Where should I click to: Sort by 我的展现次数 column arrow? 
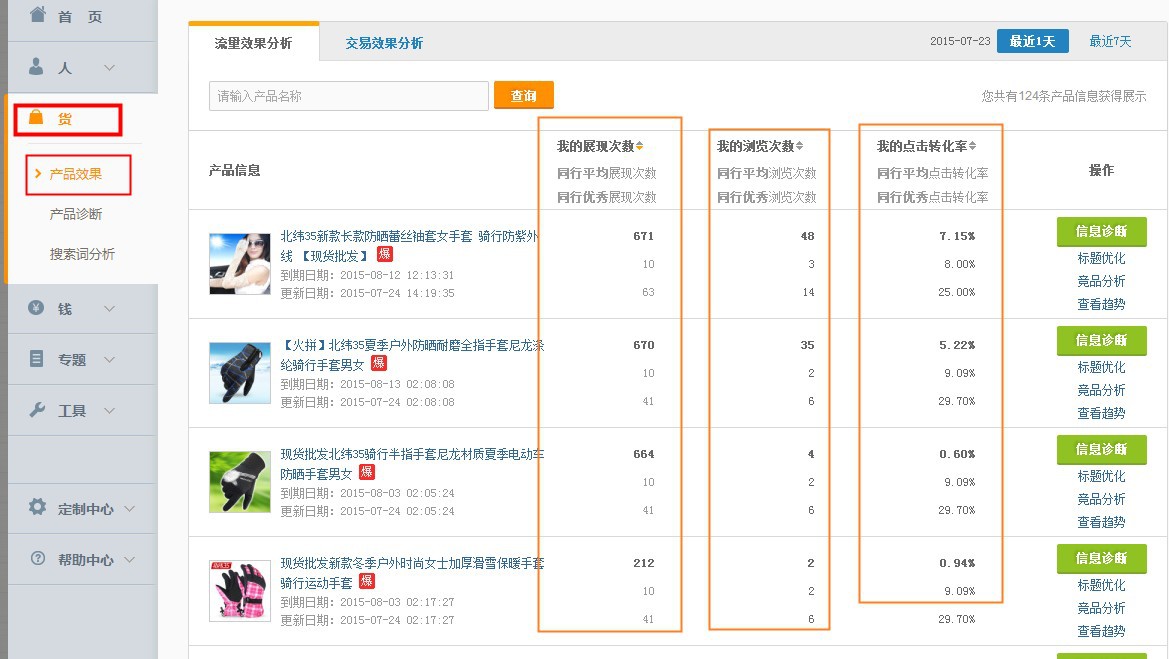[640, 146]
